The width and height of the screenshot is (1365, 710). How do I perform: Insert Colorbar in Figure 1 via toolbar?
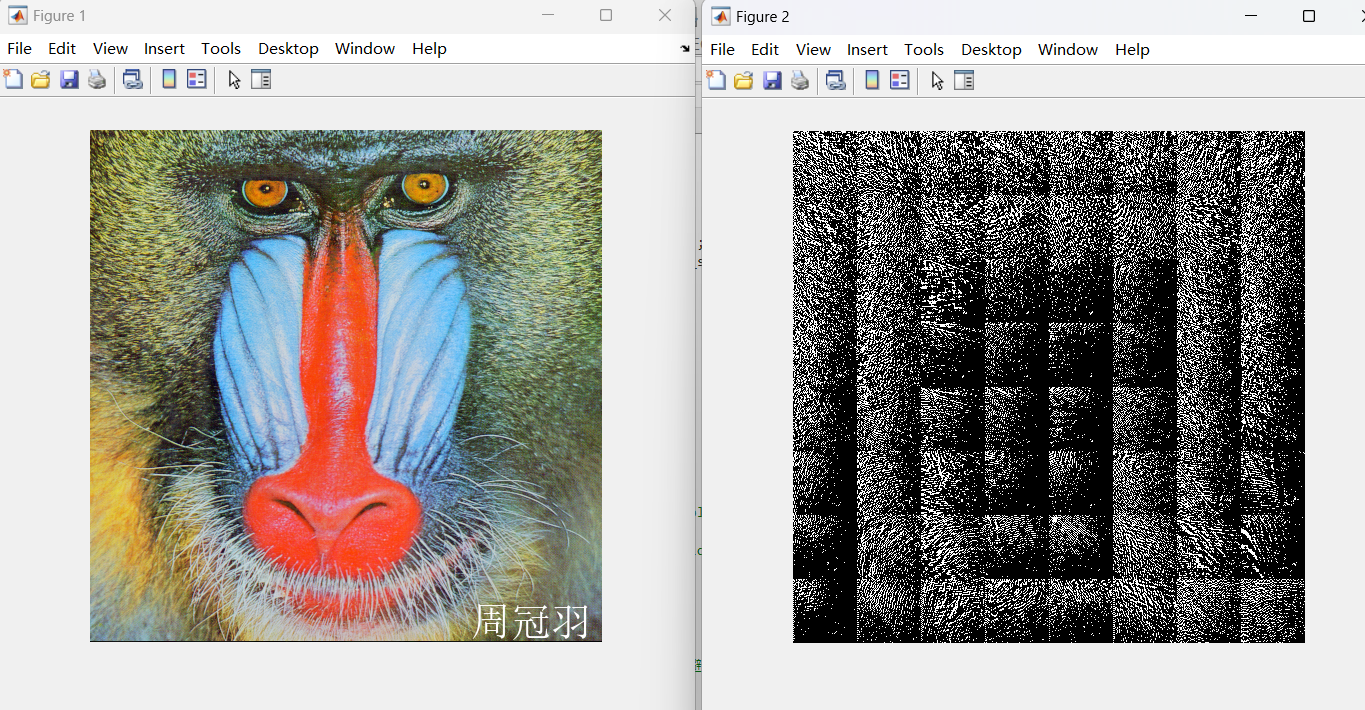tap(169, 79)
